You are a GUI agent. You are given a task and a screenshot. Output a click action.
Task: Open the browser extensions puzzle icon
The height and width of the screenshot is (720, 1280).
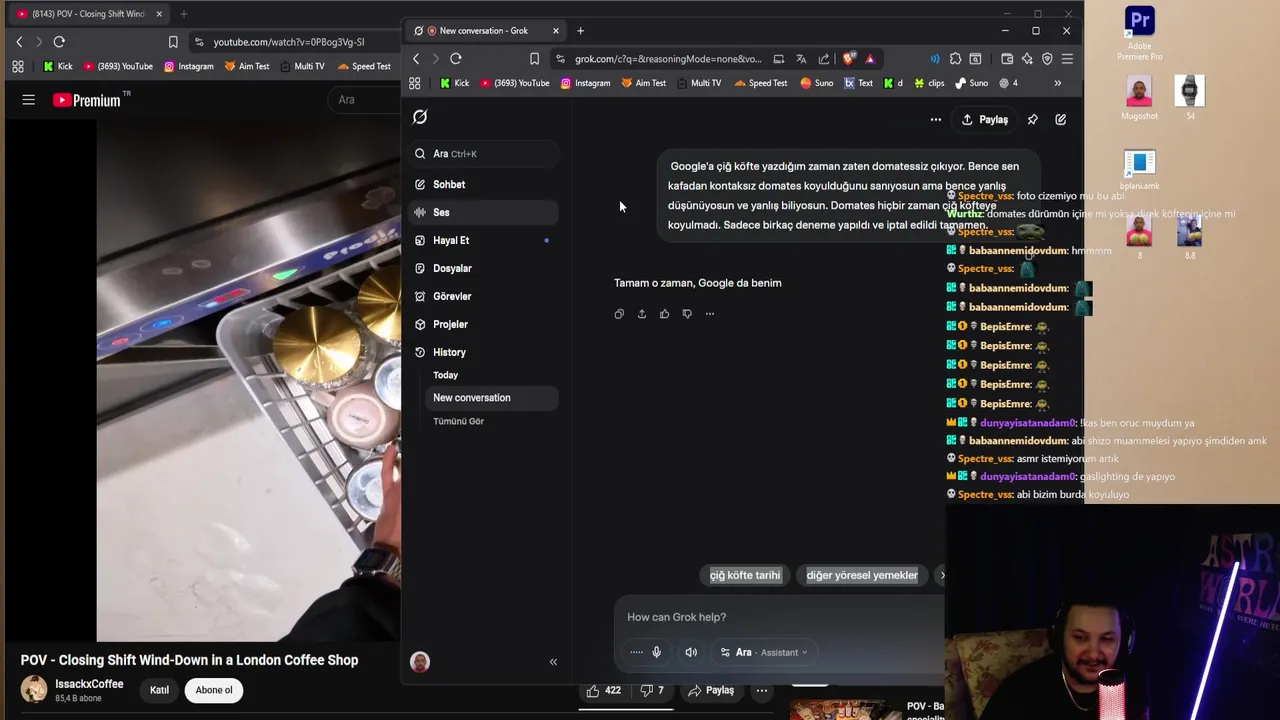click(956, 59)
